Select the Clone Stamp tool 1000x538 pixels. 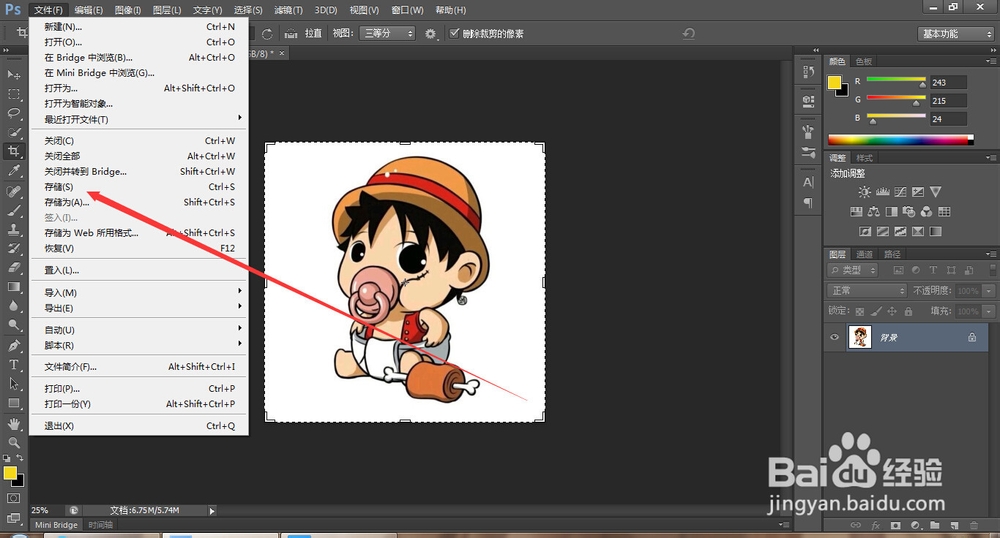point(13,229)
